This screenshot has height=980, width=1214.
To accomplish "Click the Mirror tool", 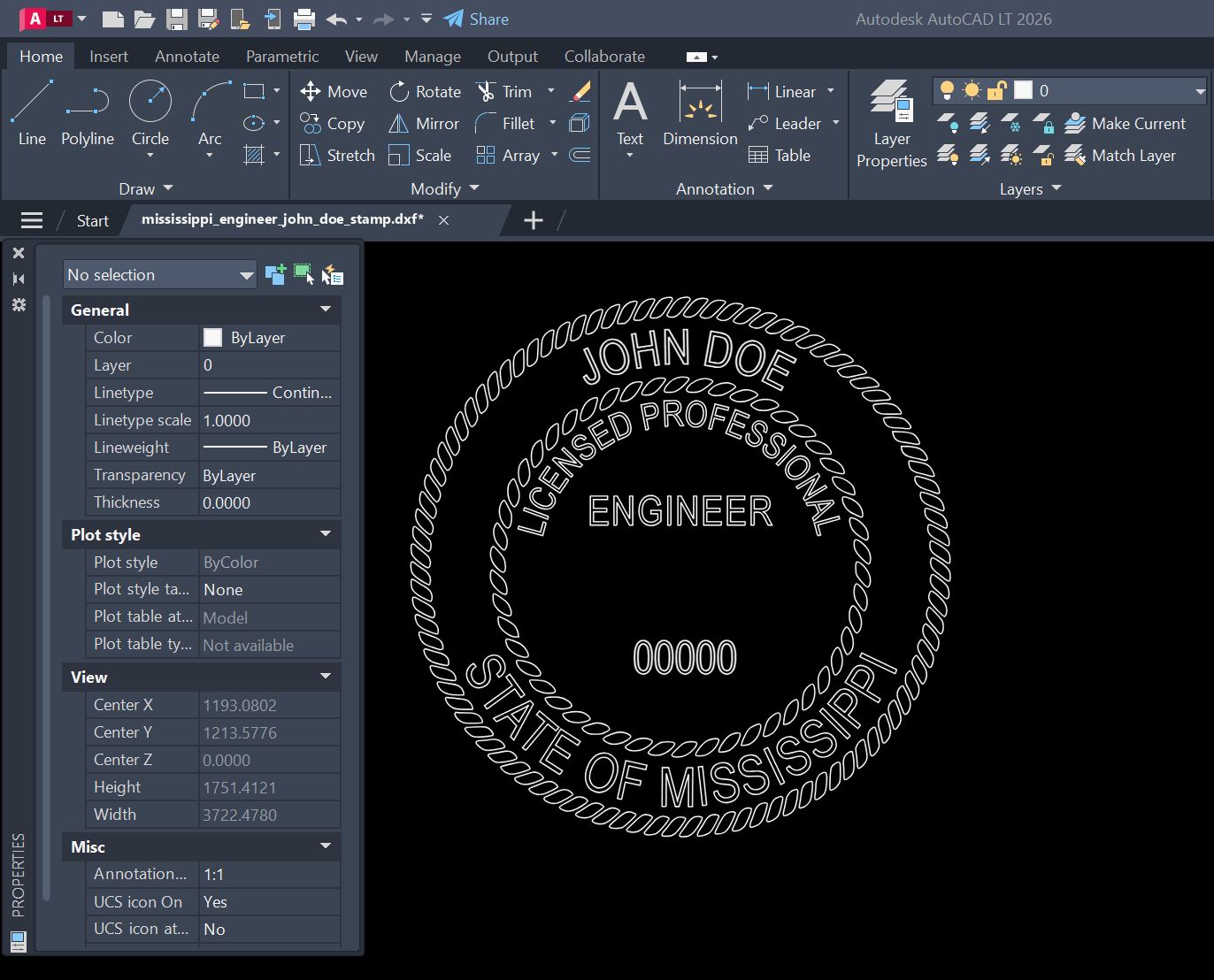I will [424, 124].
